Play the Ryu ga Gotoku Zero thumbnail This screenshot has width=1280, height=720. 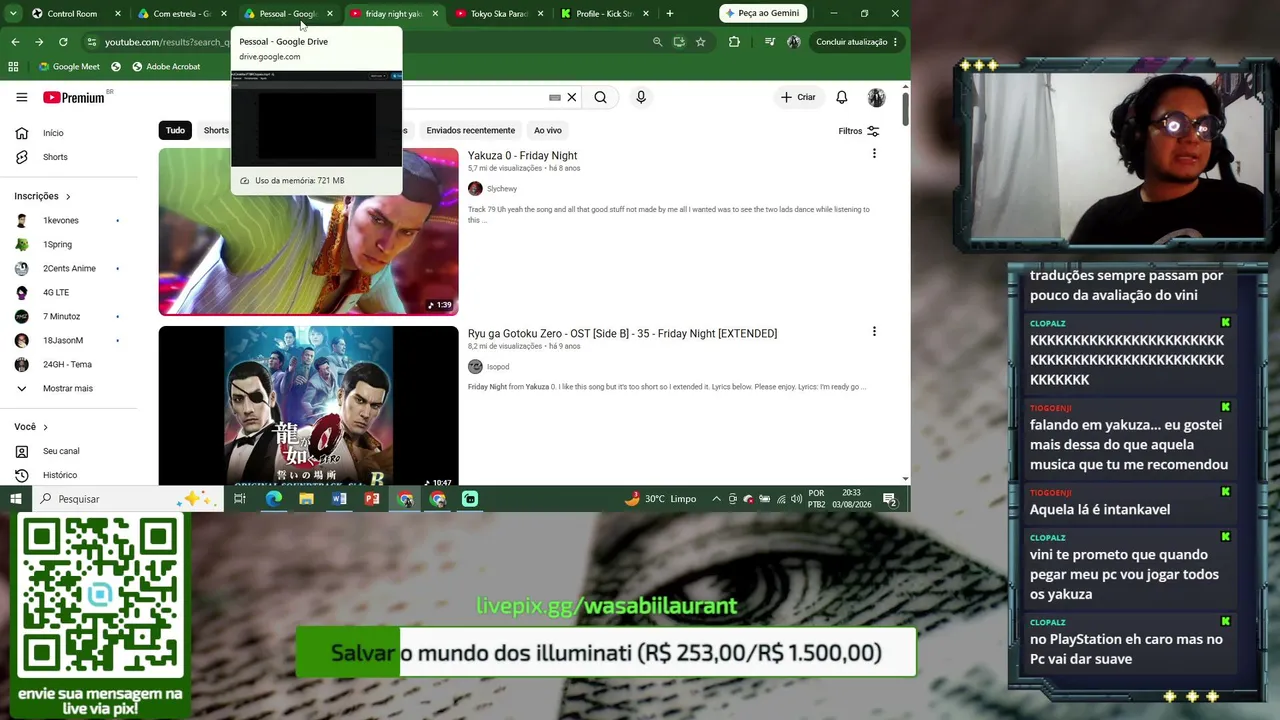pyautogui.click(x=308, y=406)
